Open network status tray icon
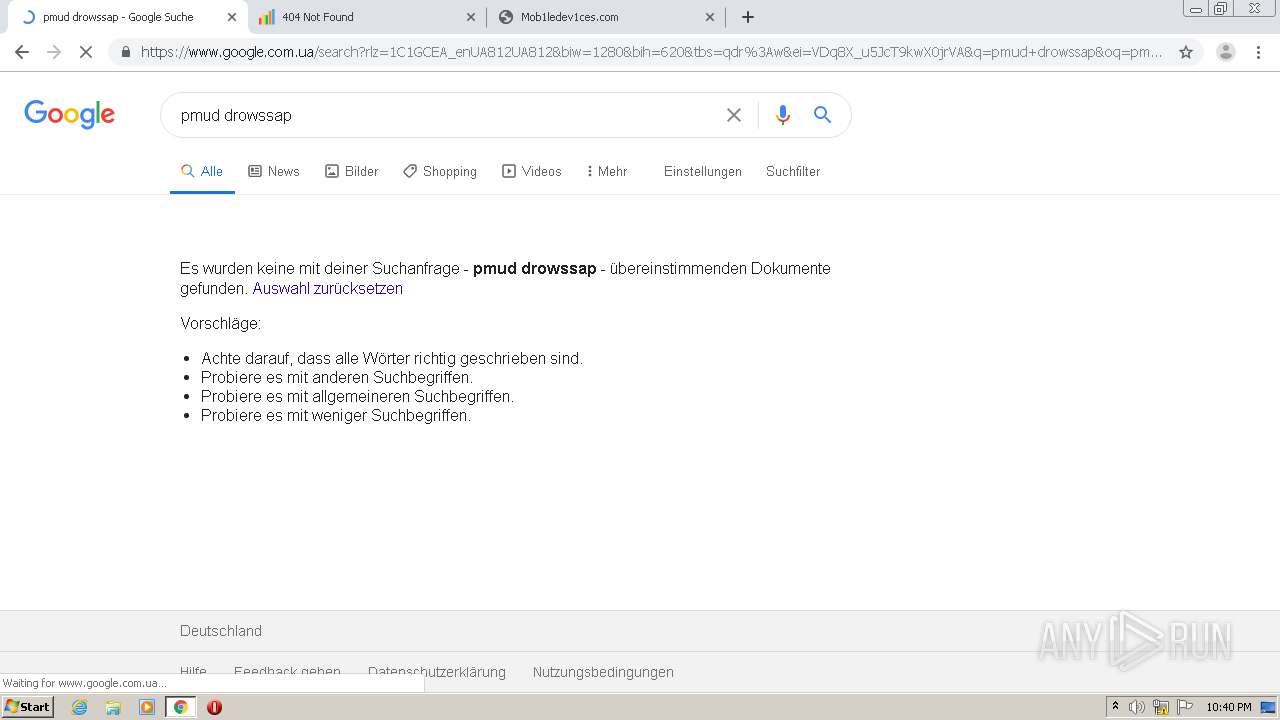The image size is (1280, 720). [x=1161, y=707]
